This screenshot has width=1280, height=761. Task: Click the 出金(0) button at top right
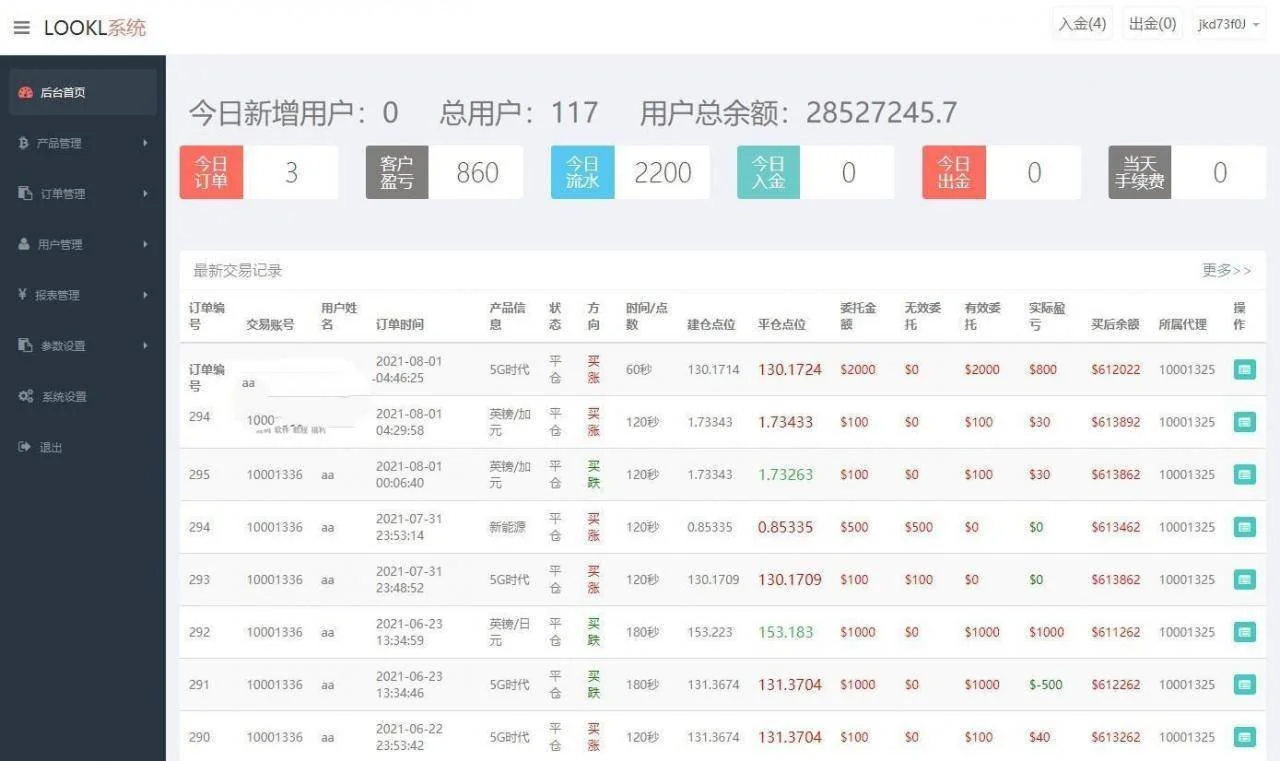pyautogui.click(x=1152, y=23)
